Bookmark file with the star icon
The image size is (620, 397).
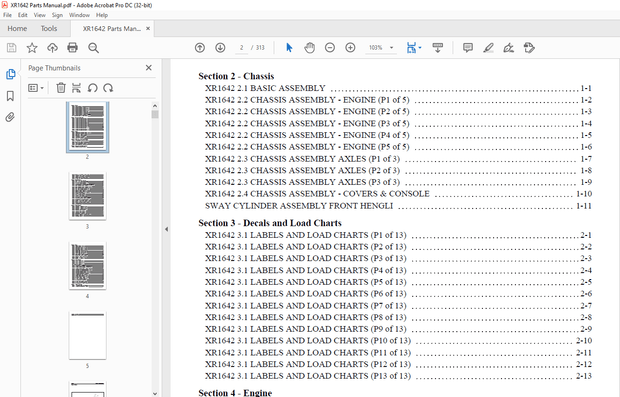32,48
